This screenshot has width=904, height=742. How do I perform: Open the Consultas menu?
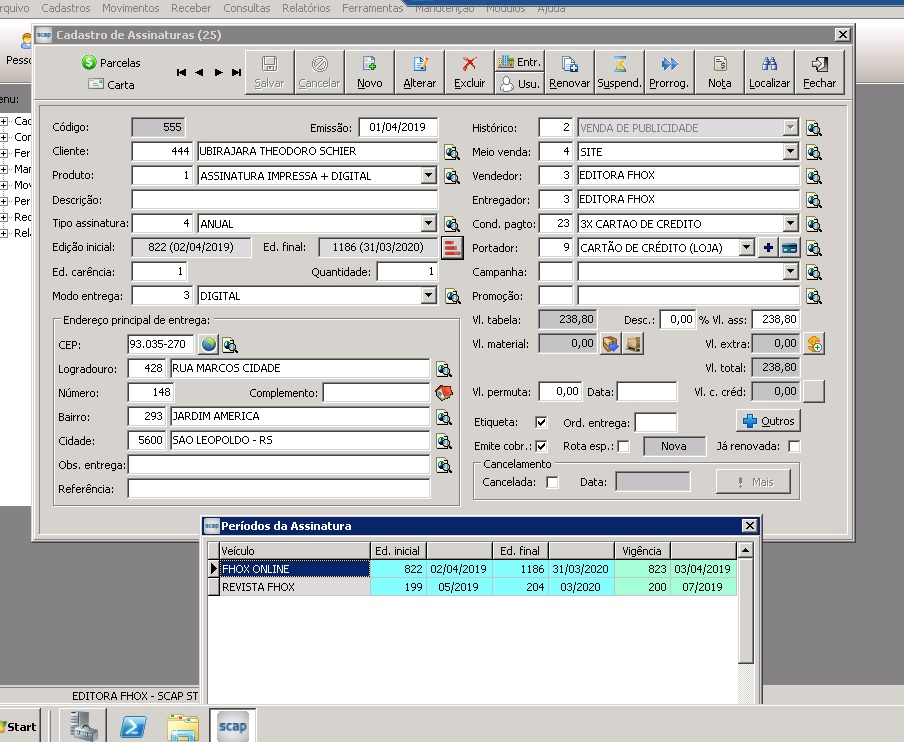point(247,8)
